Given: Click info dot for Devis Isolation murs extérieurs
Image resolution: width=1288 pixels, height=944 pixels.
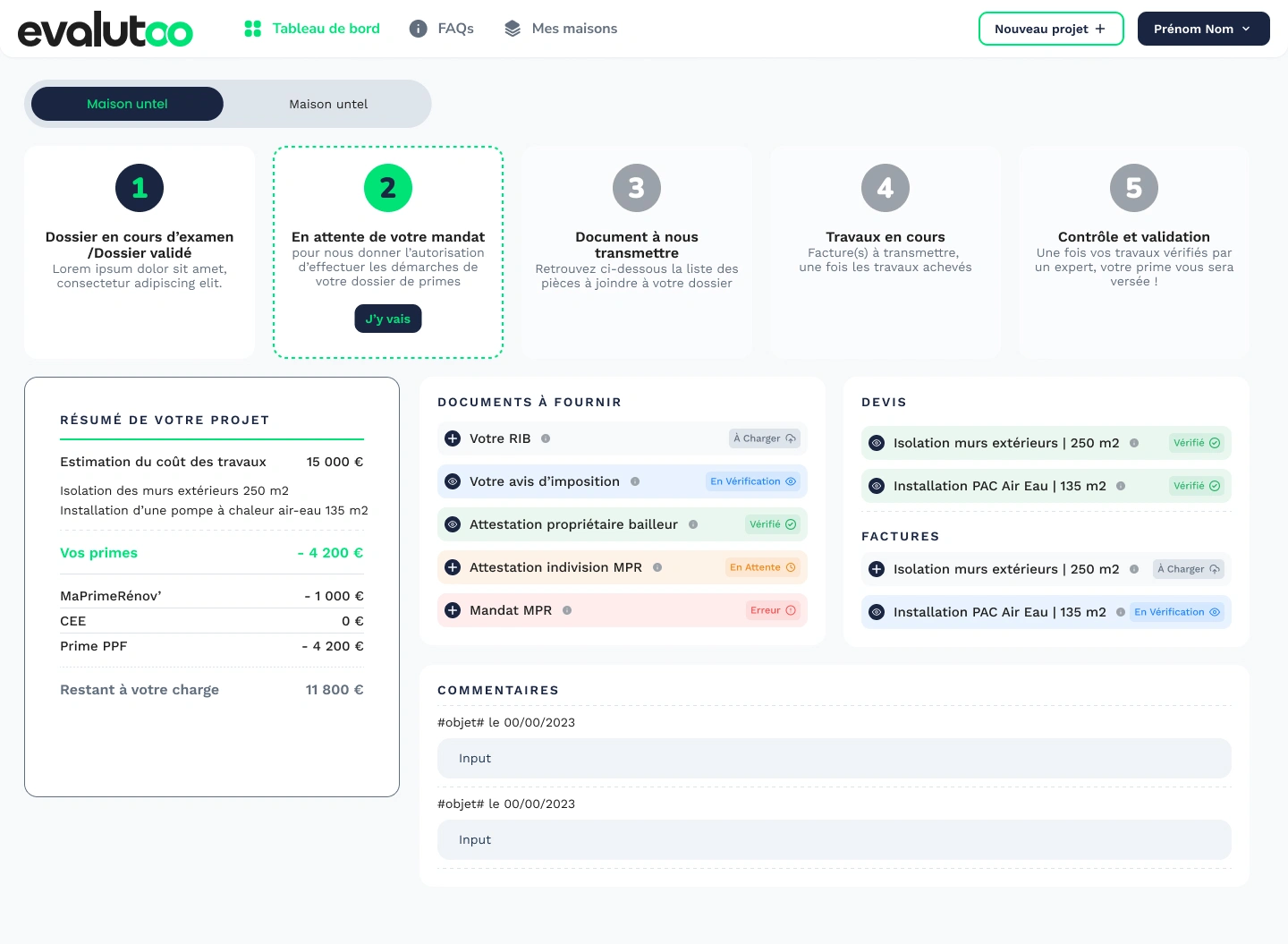Looking at the screenshot, I should (1134, 443).
